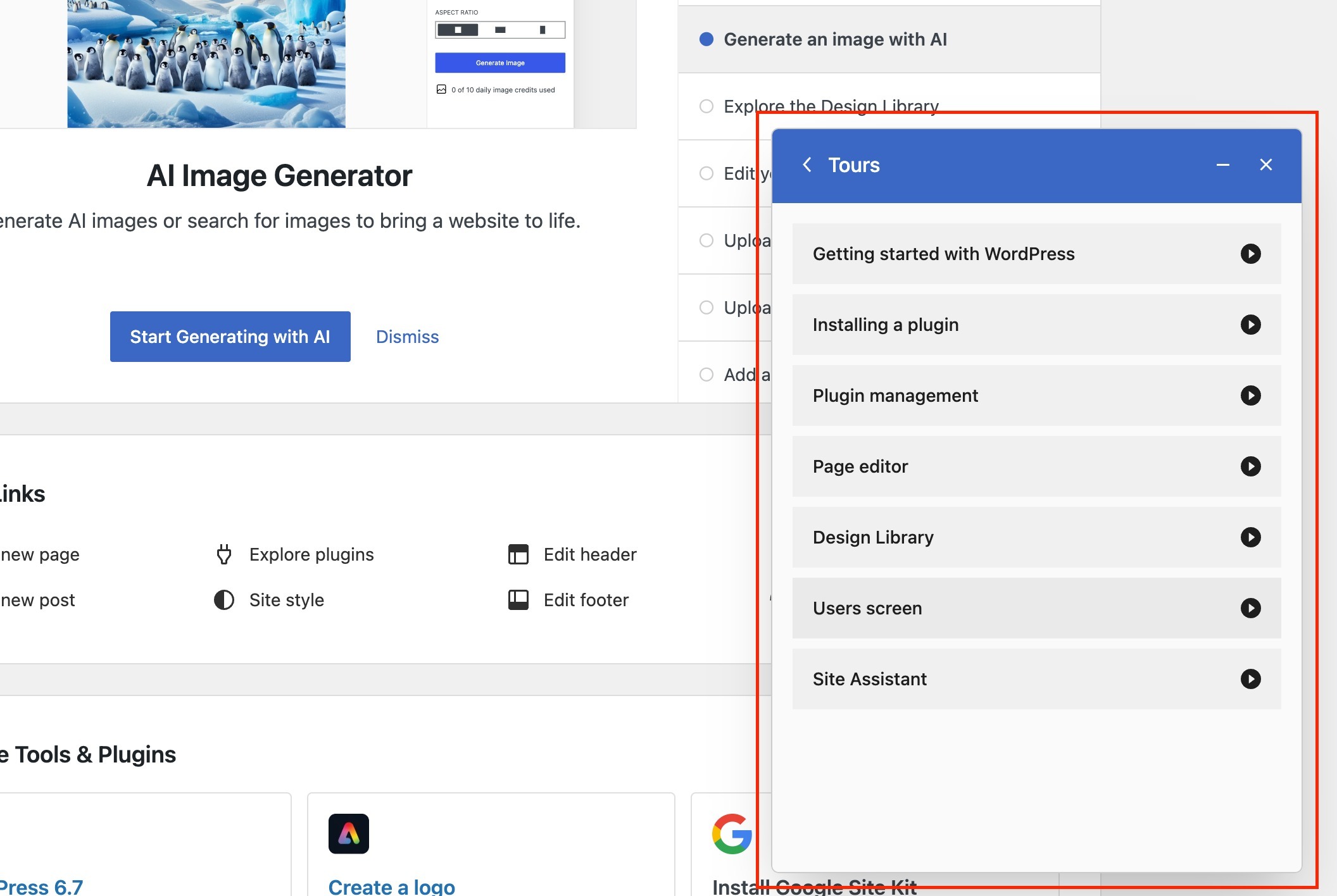Viewport: 1337px width, 896px height.
Task: Click the Users screen play icon
Action: pyautogui.click(x=1250, y=608)
